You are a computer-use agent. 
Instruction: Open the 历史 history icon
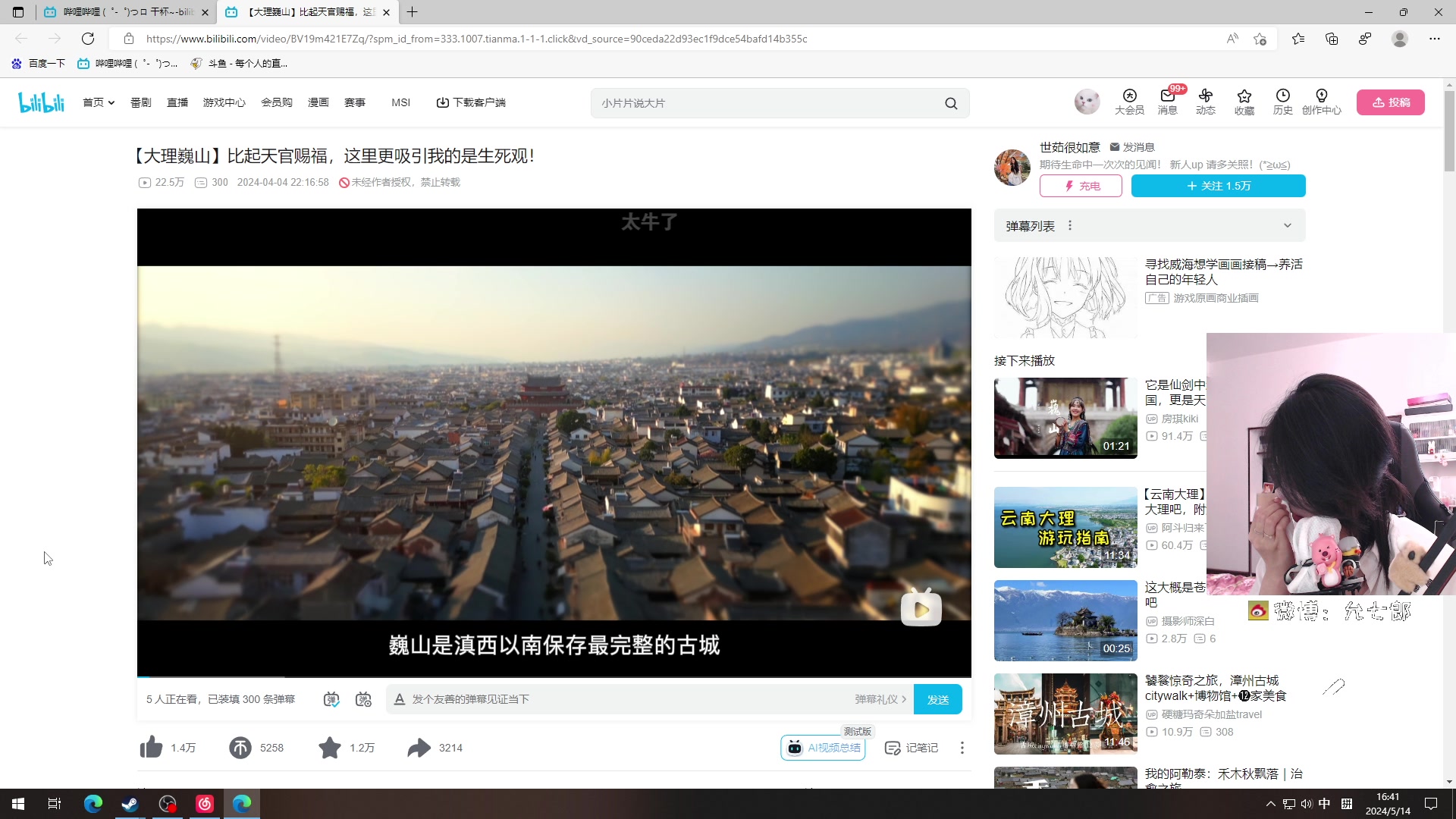pyautogui.click(x=1282, y=102)
